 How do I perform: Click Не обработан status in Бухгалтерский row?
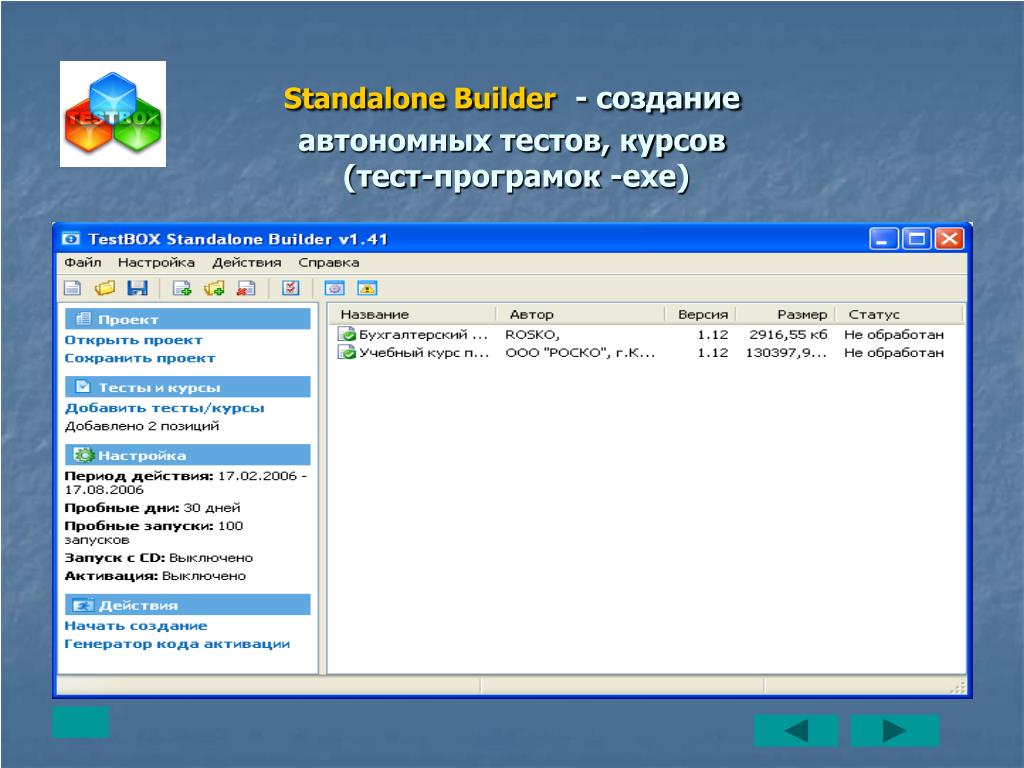894,334
